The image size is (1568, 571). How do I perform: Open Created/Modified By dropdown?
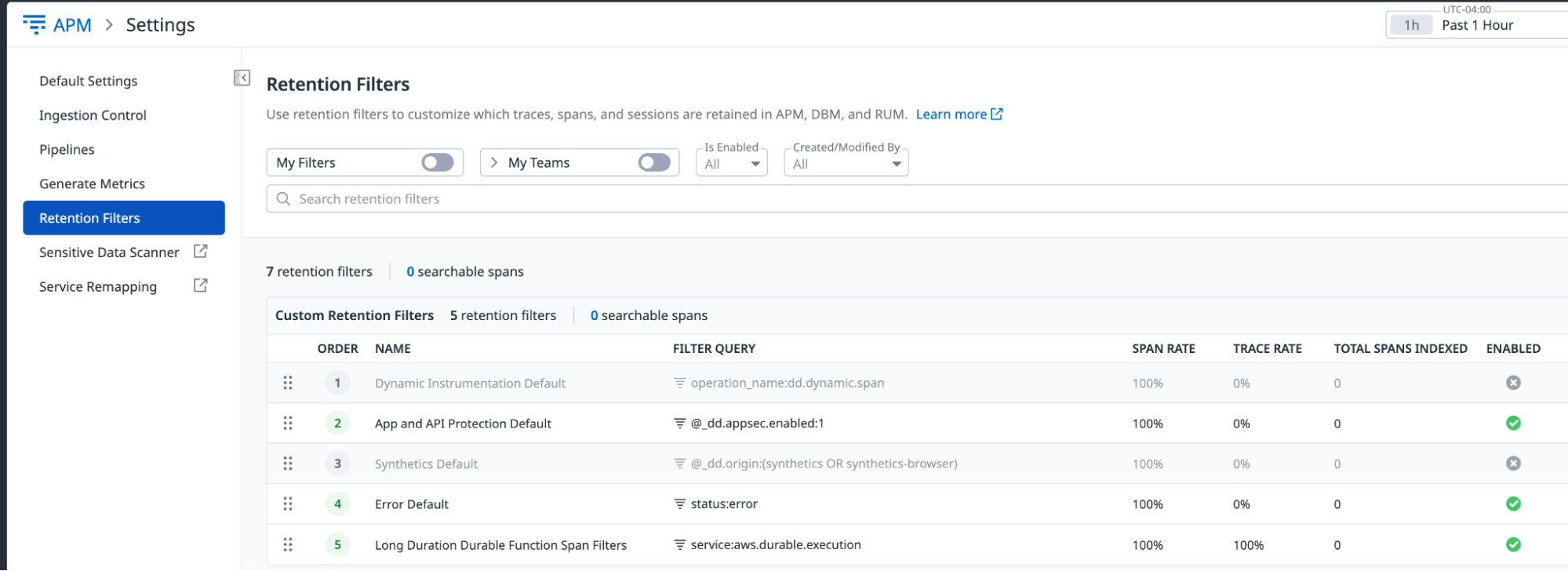pos(846,162)
